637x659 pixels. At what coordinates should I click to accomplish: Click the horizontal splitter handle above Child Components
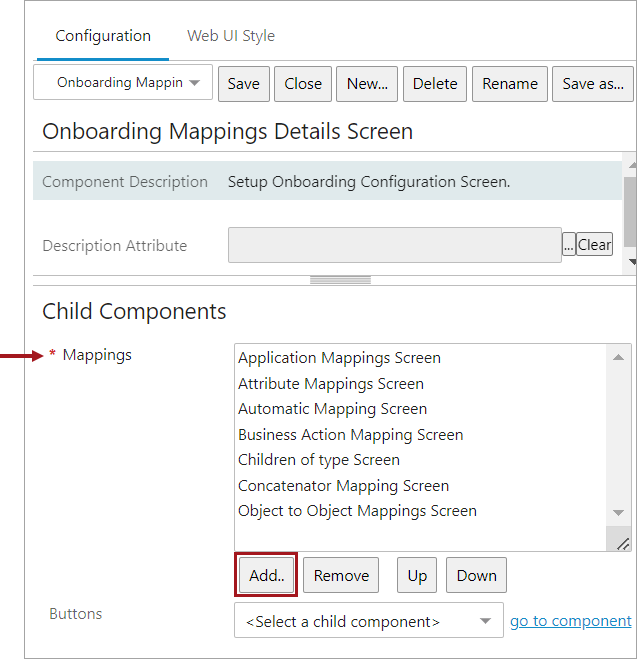[x=340, y=280]
